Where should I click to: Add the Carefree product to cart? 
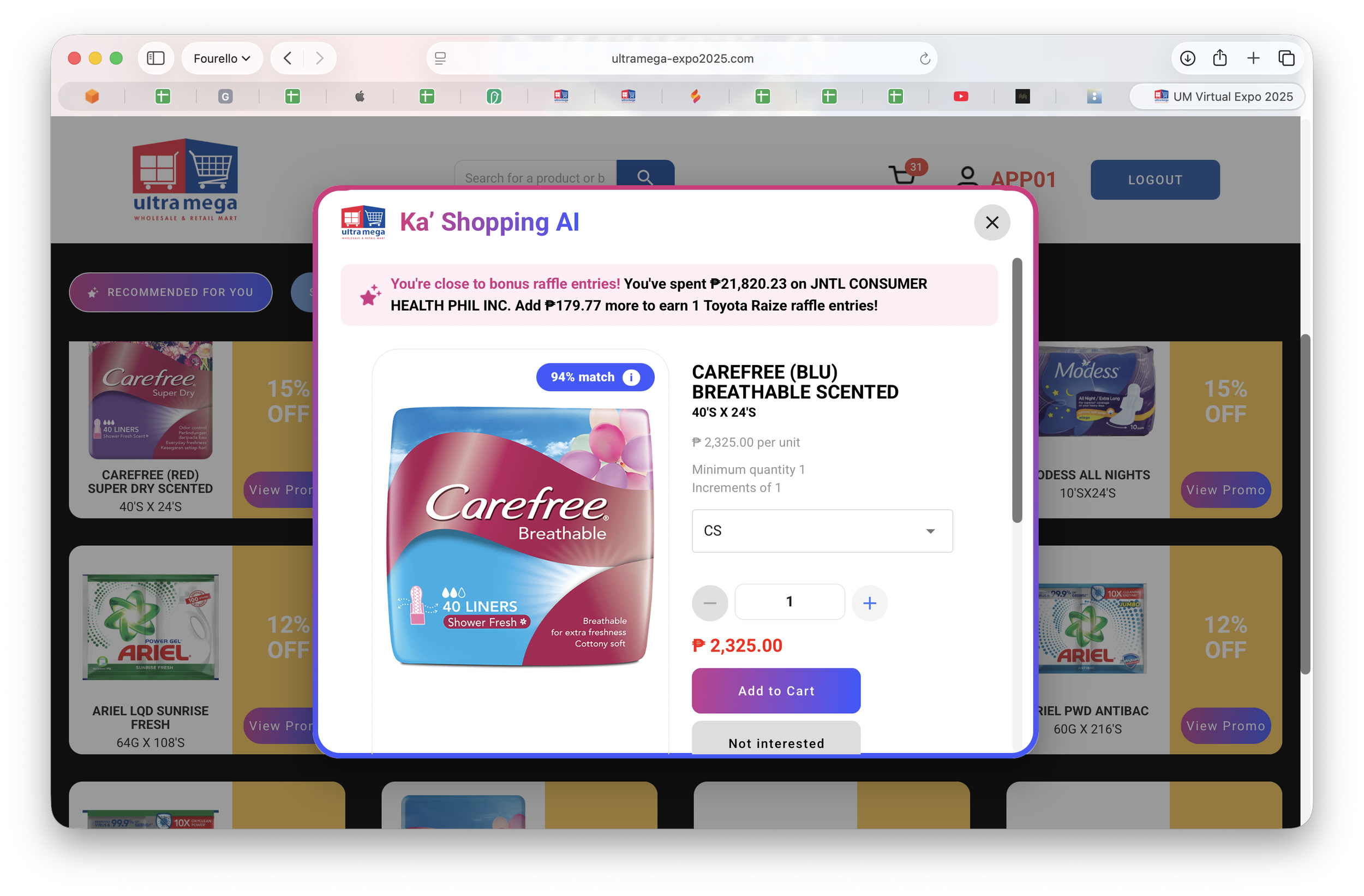tap(775, 690)
